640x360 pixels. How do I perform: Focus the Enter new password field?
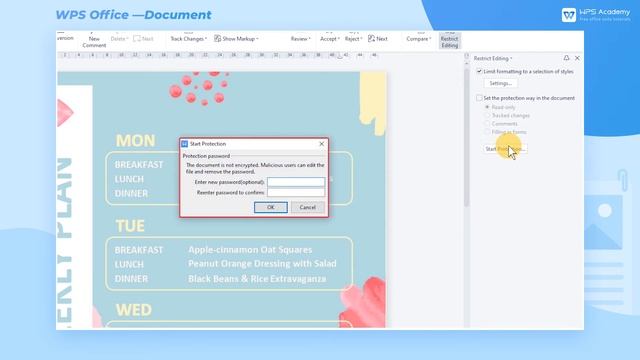tap(296, 182)
